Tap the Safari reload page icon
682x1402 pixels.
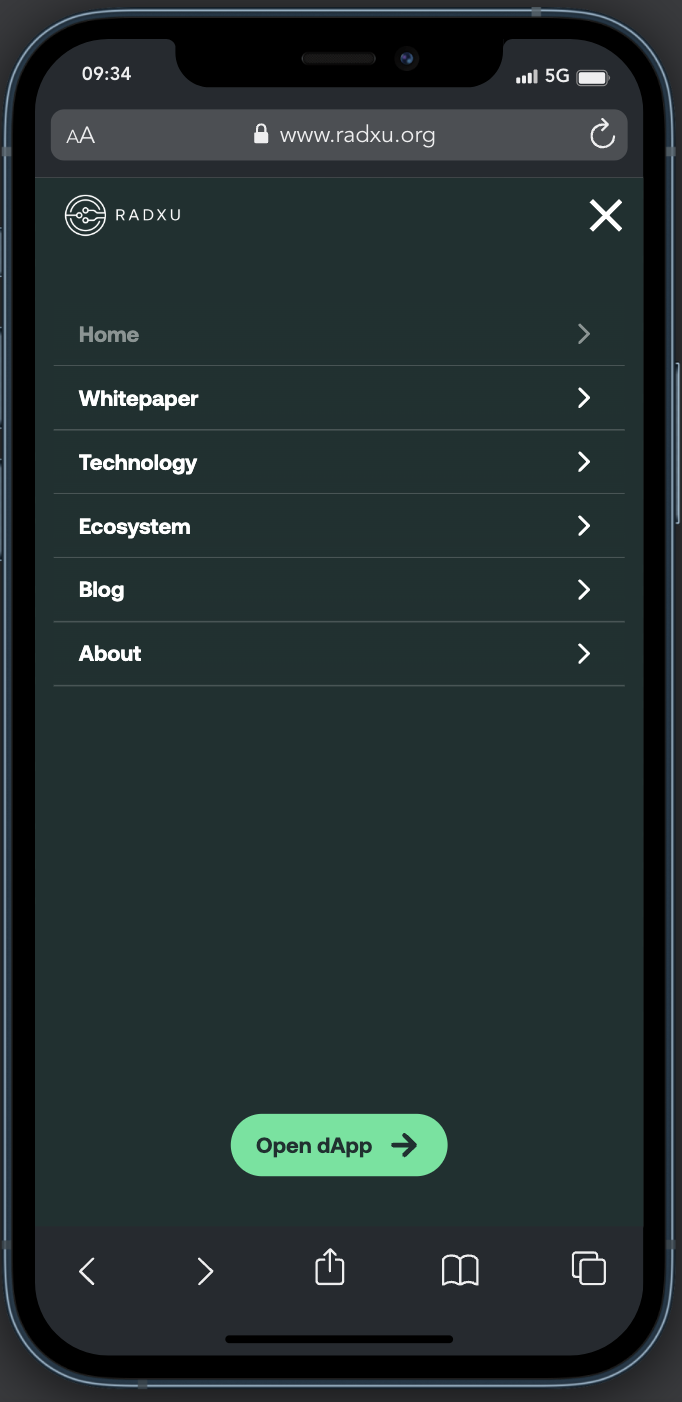pos(602,134)
